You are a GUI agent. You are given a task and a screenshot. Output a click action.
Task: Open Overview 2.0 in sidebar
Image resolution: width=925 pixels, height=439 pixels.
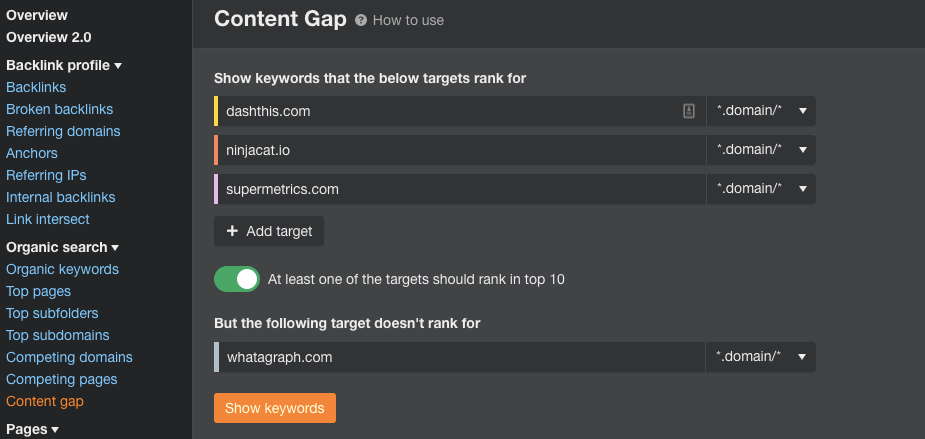[48, 37]
